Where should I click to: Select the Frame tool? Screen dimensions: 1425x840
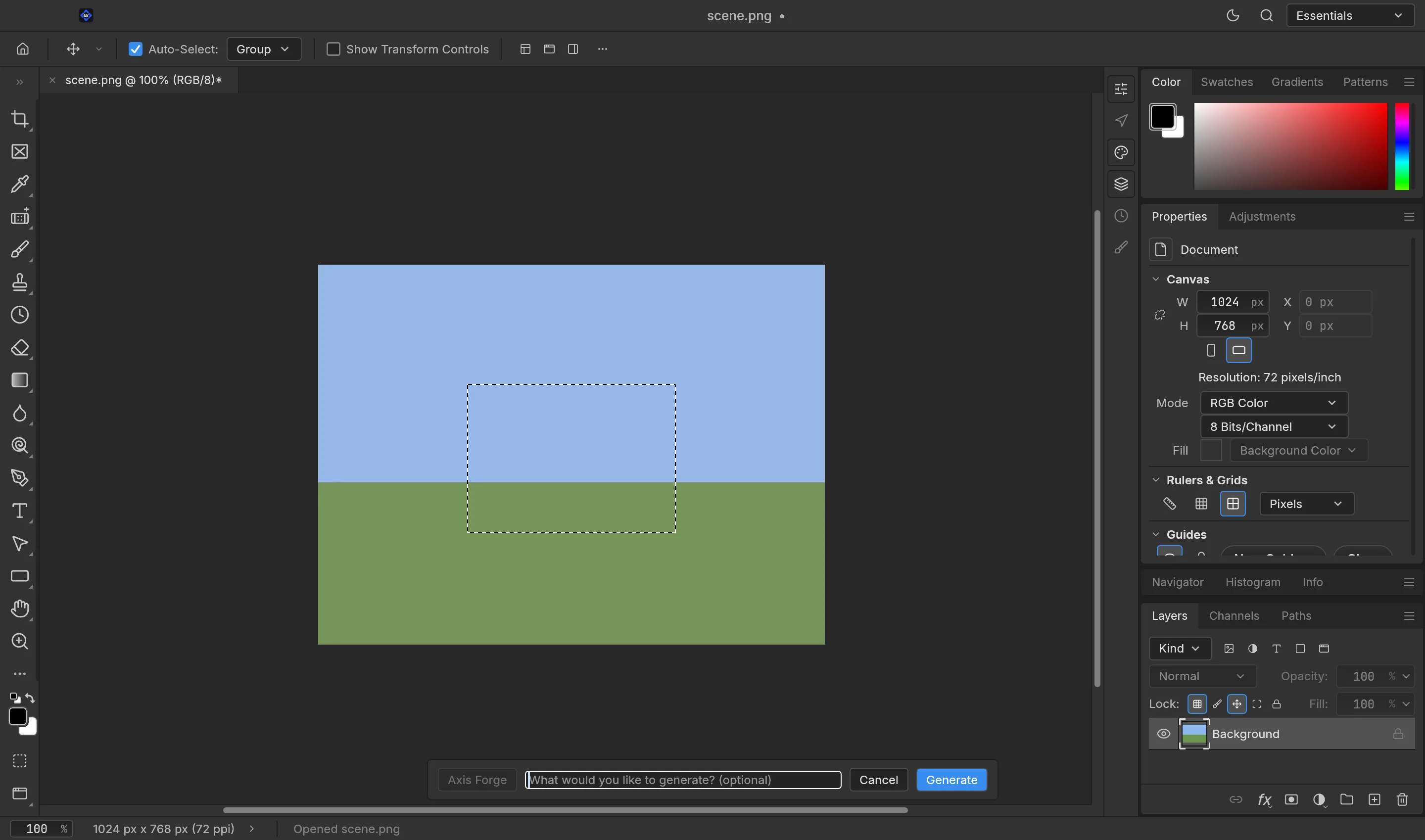(20, 152)
